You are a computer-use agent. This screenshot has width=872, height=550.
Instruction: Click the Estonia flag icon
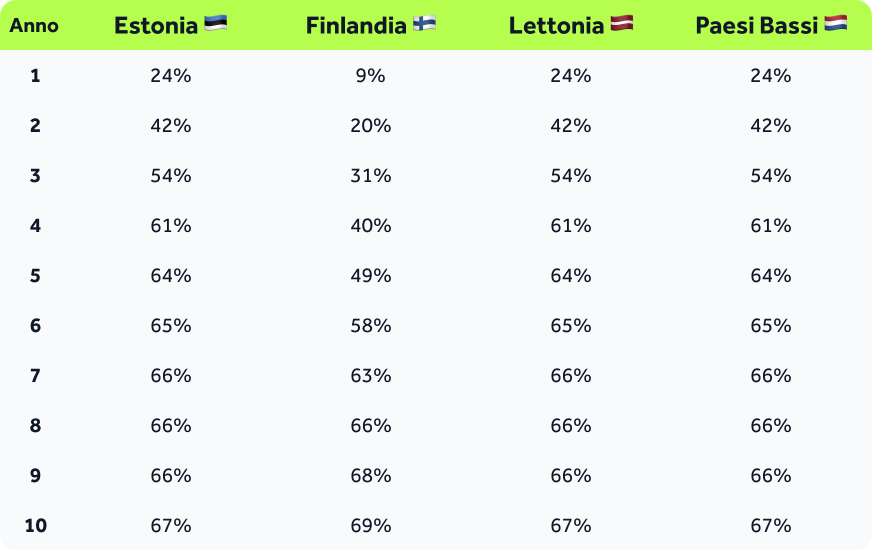click(x=215, y=24)
